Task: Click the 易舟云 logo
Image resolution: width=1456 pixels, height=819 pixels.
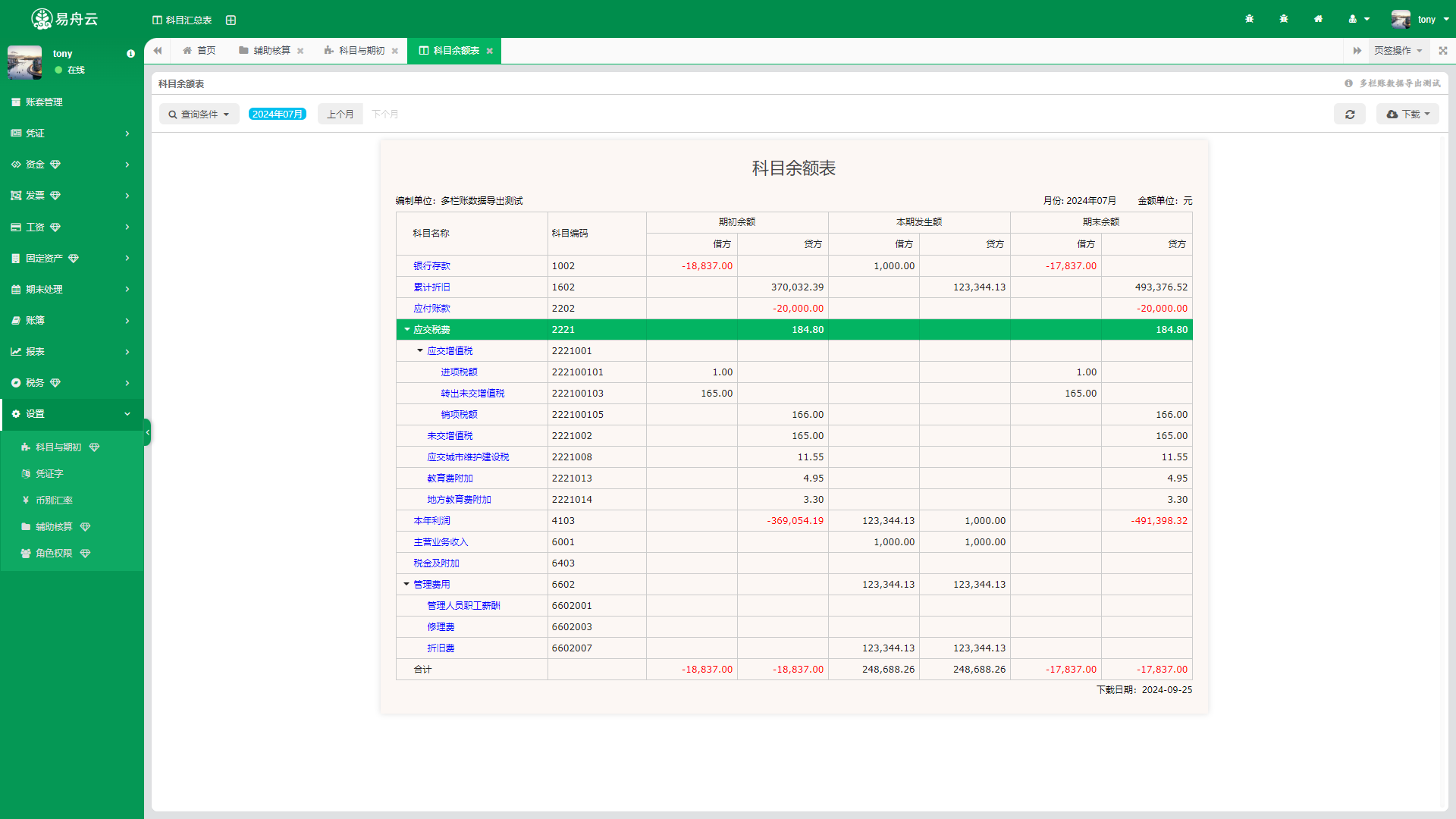Action: pyautogui.click(x=64, y=19)
